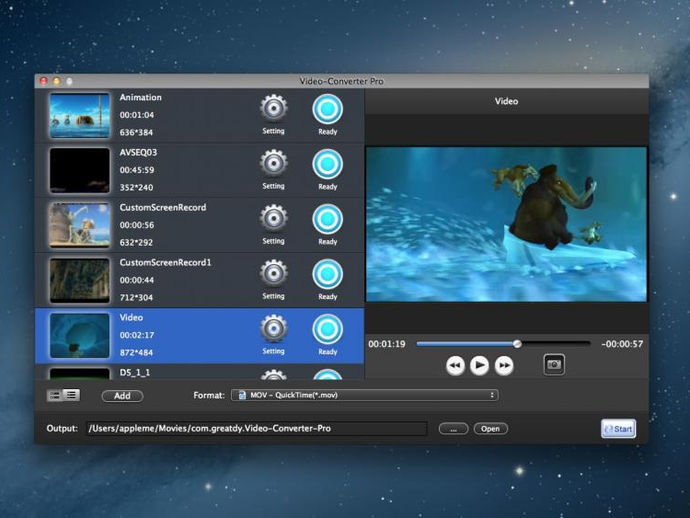Click elapsed time 00:01:19
690x518 pixels.
coord(387,344)
